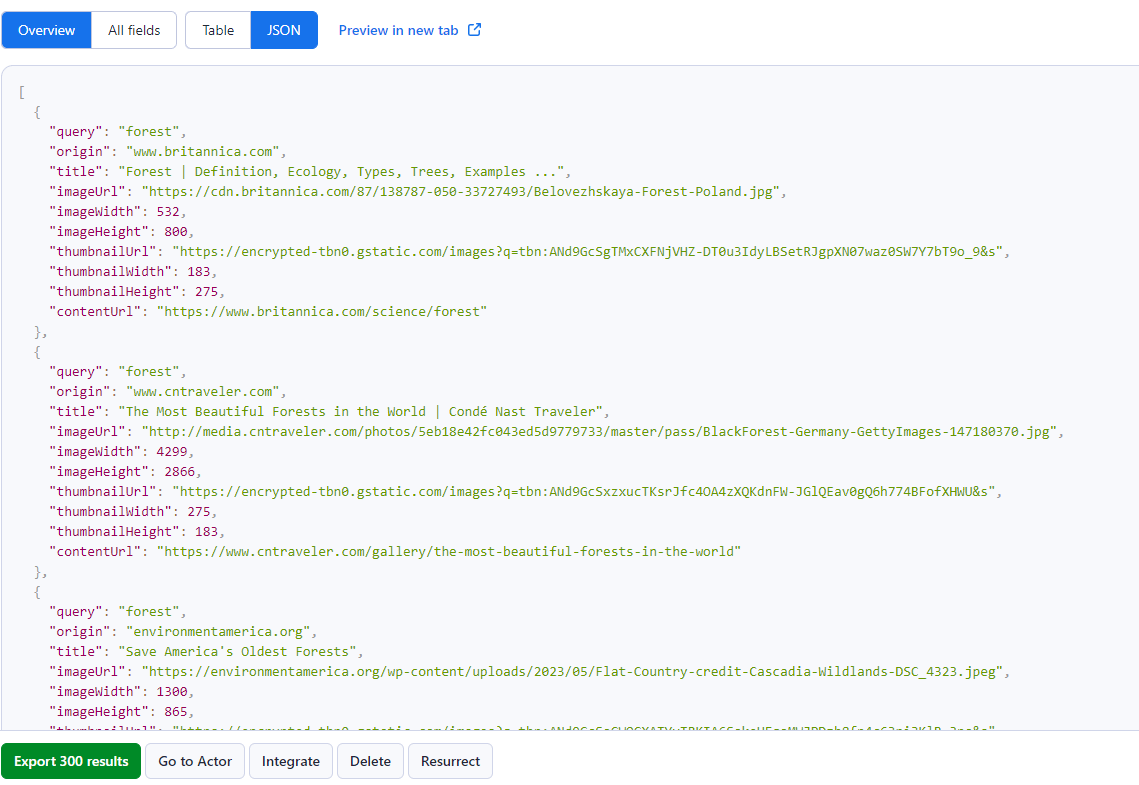Click the Delete button

(x=370, y=761)
